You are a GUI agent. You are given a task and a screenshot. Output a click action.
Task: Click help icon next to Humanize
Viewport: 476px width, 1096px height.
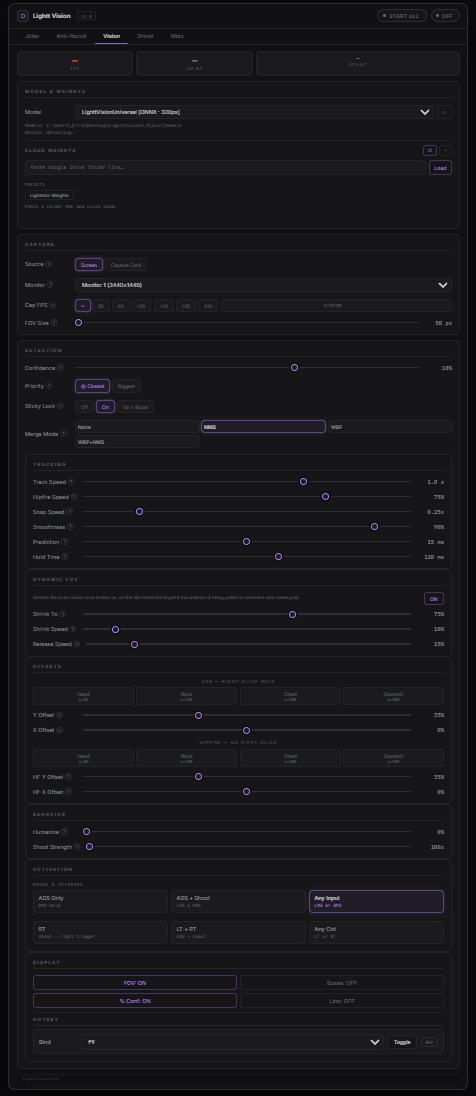pos(64,832)
